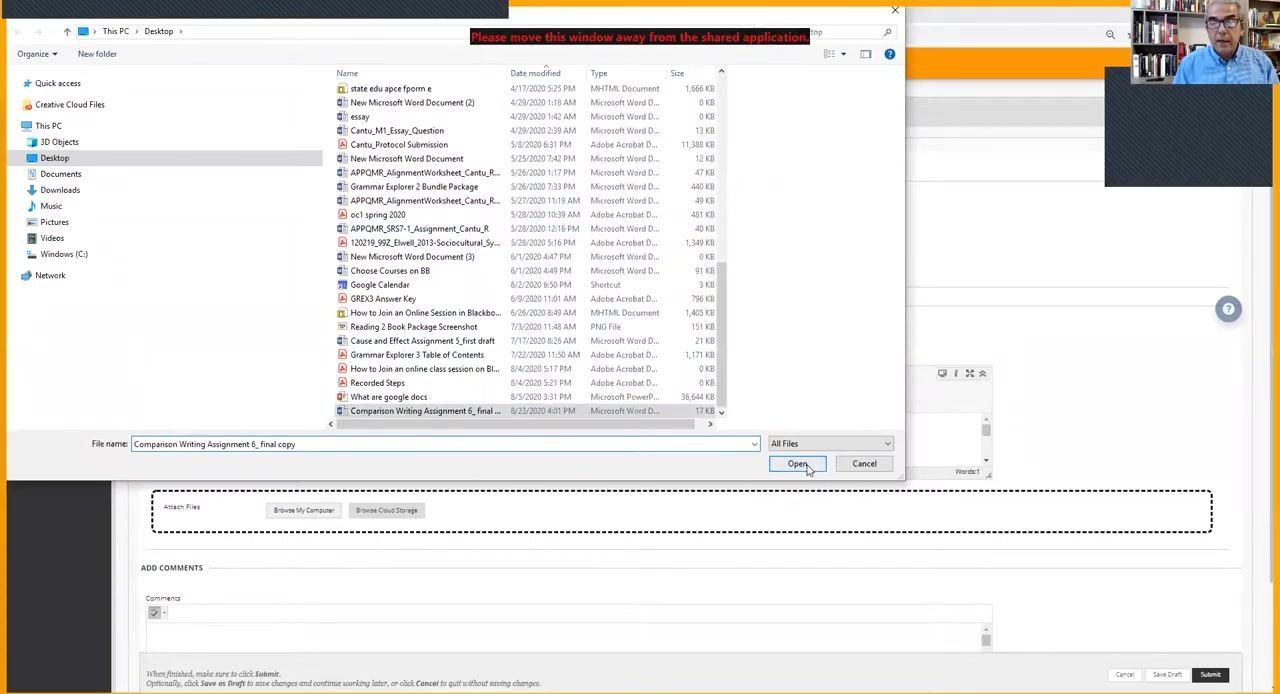The height and width of the screenshot is (694, 1280).
Task: Select Desktop in the navigation tree
Action: 54,158
